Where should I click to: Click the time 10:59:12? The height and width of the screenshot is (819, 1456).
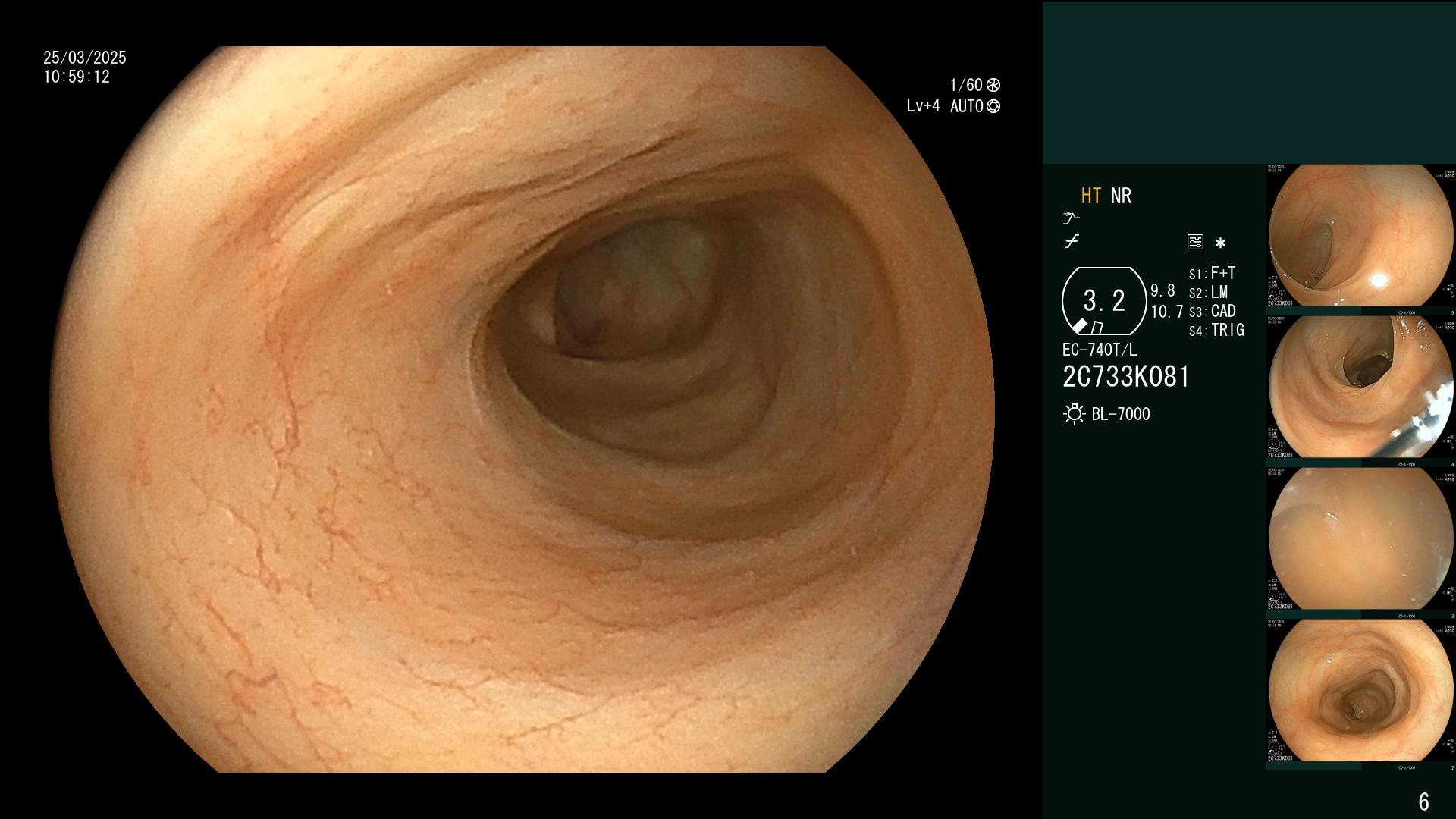click(x=77, y=77)
